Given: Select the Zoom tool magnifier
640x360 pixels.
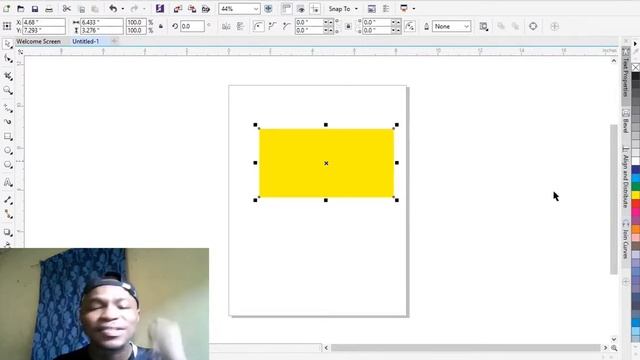Looking at the screenshot, I should pos(8,91).
